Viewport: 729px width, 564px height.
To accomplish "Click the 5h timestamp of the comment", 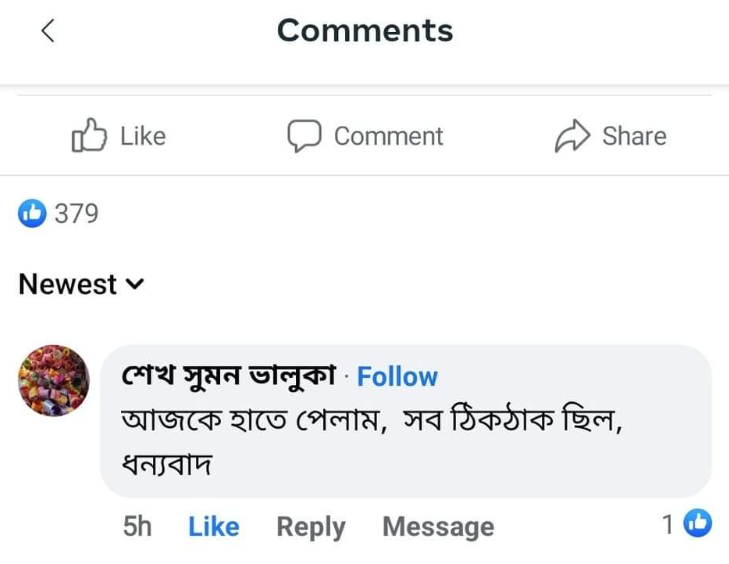I will coord(137,527).
